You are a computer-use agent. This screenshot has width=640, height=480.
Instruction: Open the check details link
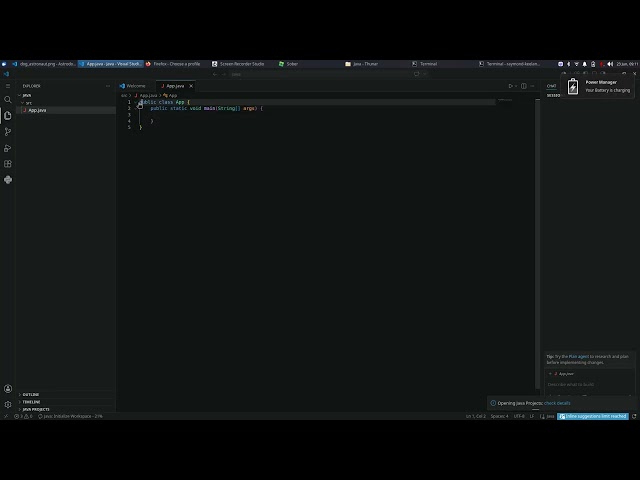(557, 403)
